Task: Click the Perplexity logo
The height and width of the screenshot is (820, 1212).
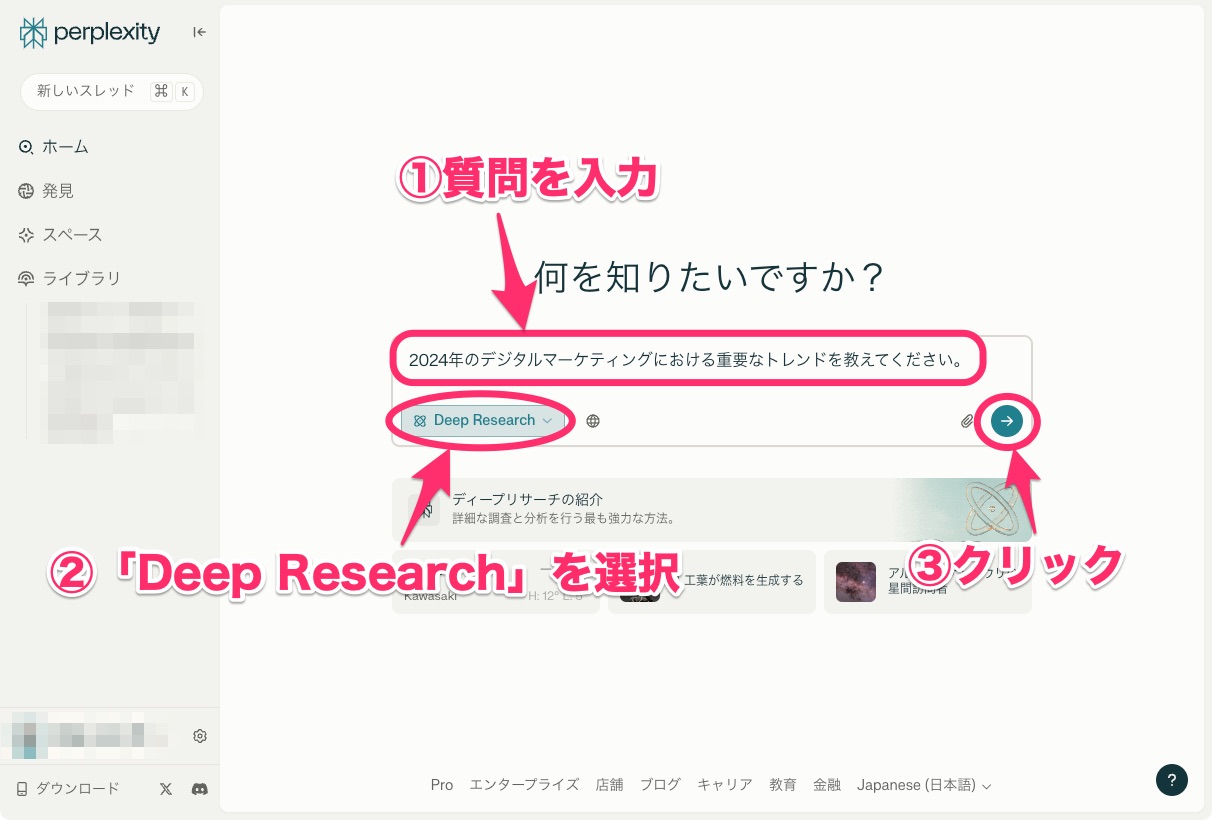Action: click(89, 32)
